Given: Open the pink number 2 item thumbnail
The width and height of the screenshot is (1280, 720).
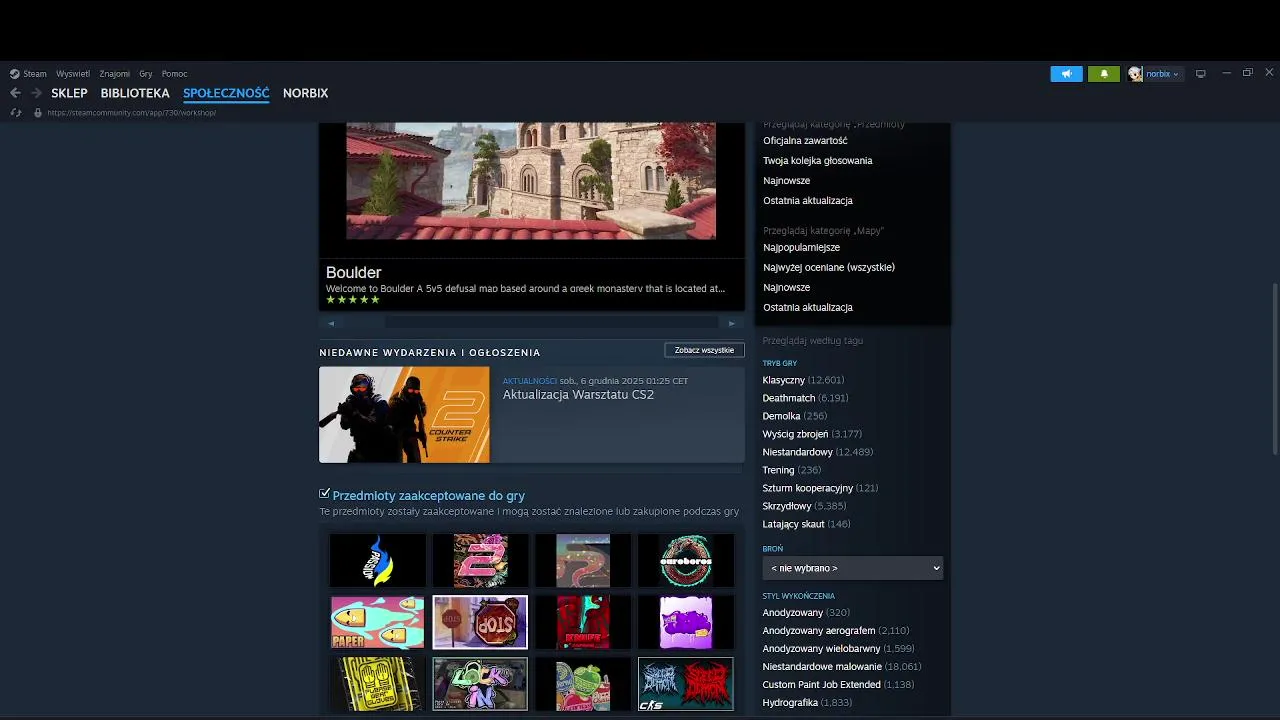Looking at the screenshot, I should click(480, 560).
